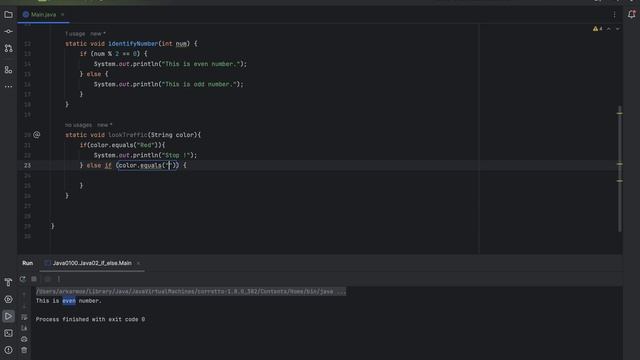
Task: Click the Run panel title label
Action: coord(28,263)
